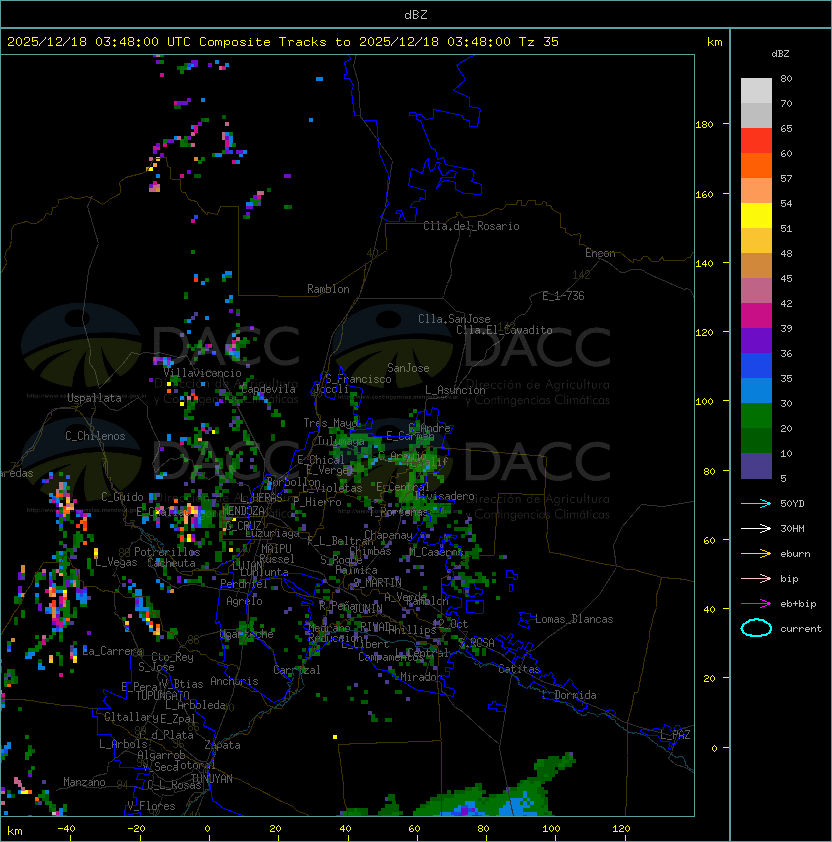Viewport: 832px width, 842px height.
Task: Click the orange swatch between 60 and 57 dBZ
Action: (756, 165)
